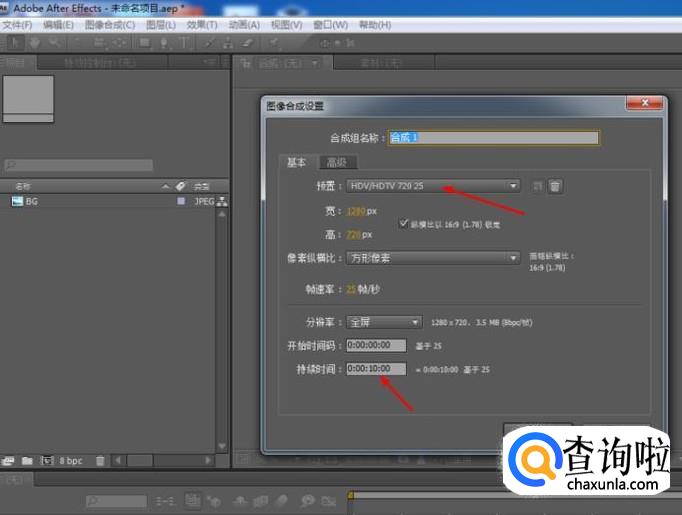Click the timeline current time indicator marker
Viewport: 682px width, 515px height.
351,495
